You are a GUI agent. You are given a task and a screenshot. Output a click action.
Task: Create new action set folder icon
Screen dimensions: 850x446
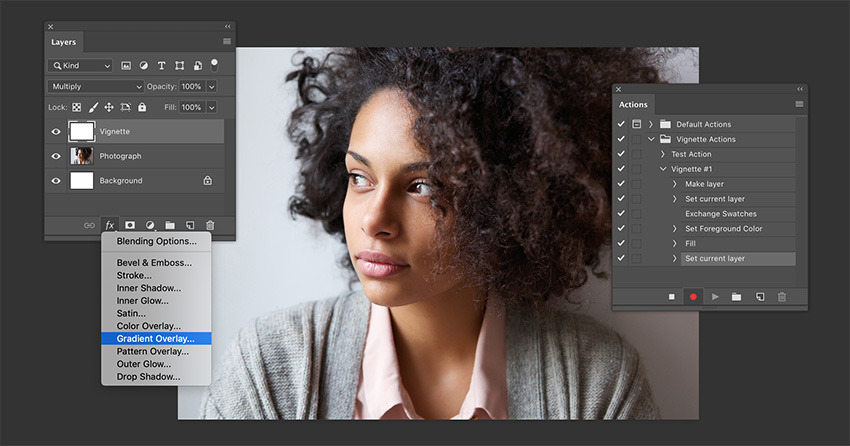pyautogui.click(x=736, y=297)
